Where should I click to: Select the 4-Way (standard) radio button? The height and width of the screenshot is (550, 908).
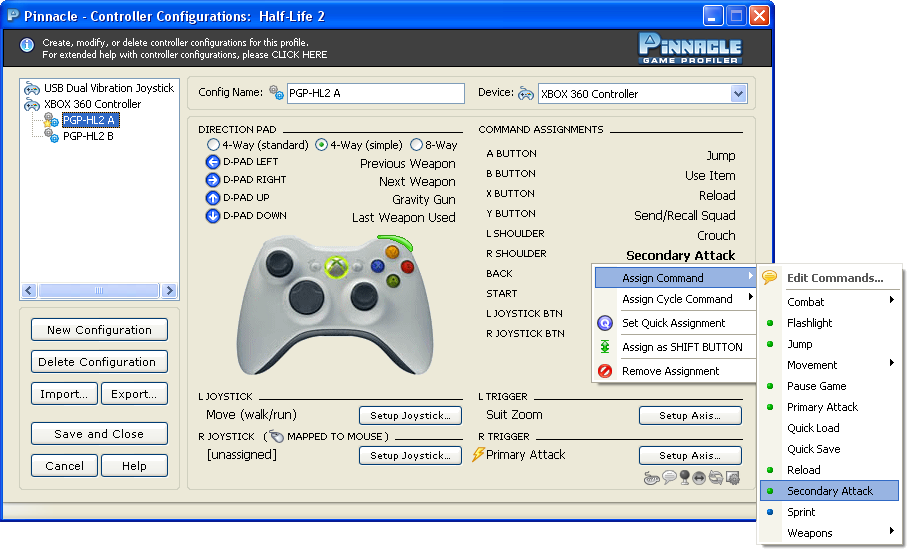[213, 145]
